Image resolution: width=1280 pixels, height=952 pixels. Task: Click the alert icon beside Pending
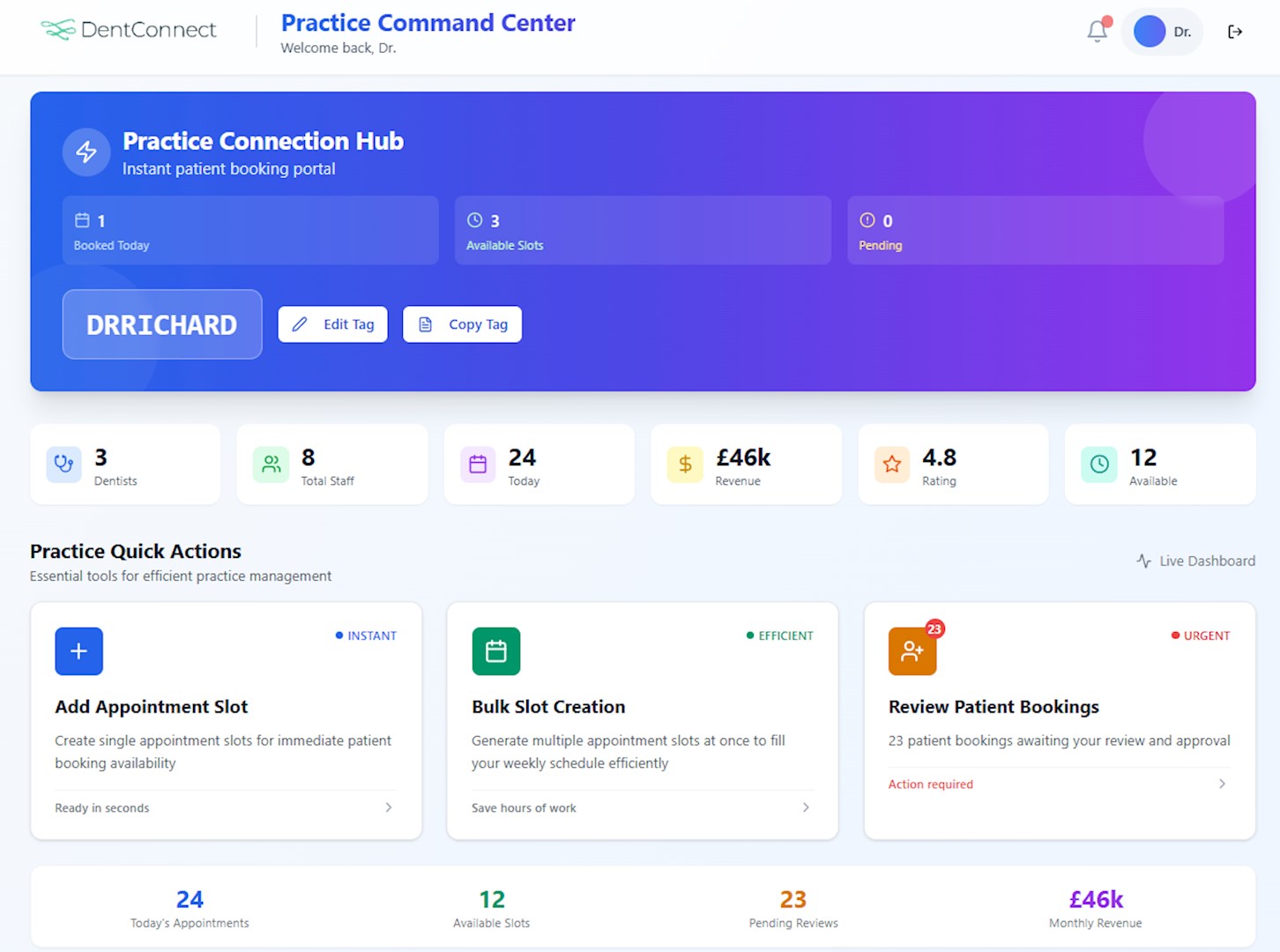pyautogui.click(x=867, y=220)
